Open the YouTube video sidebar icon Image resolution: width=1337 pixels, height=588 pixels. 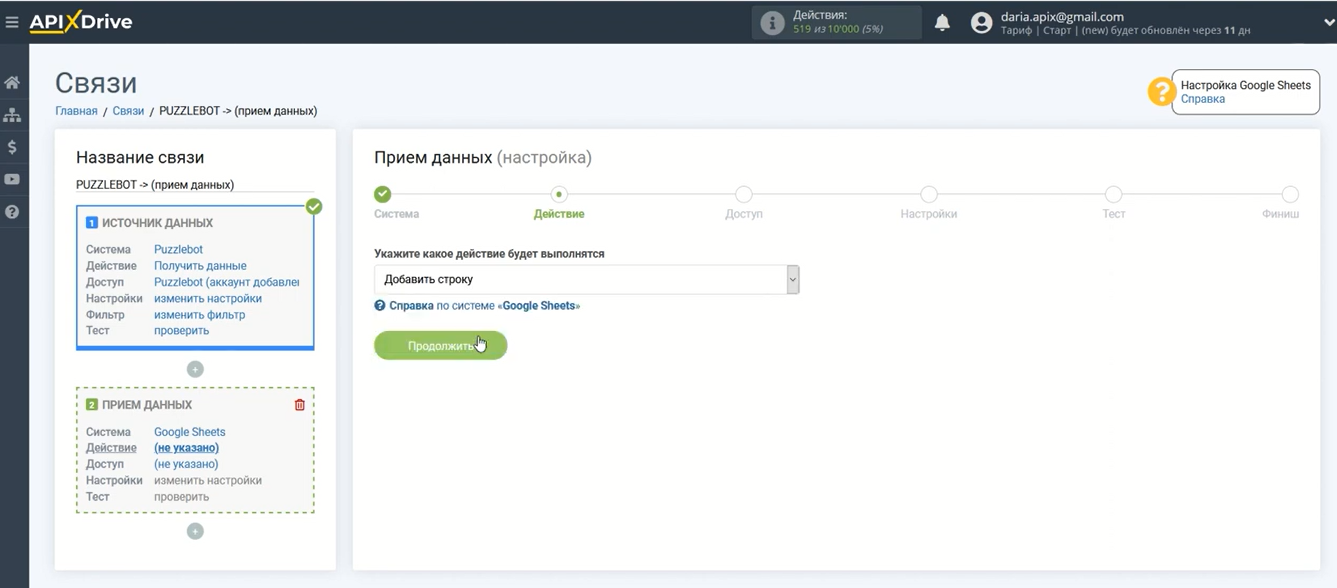(x=12, y=180)
